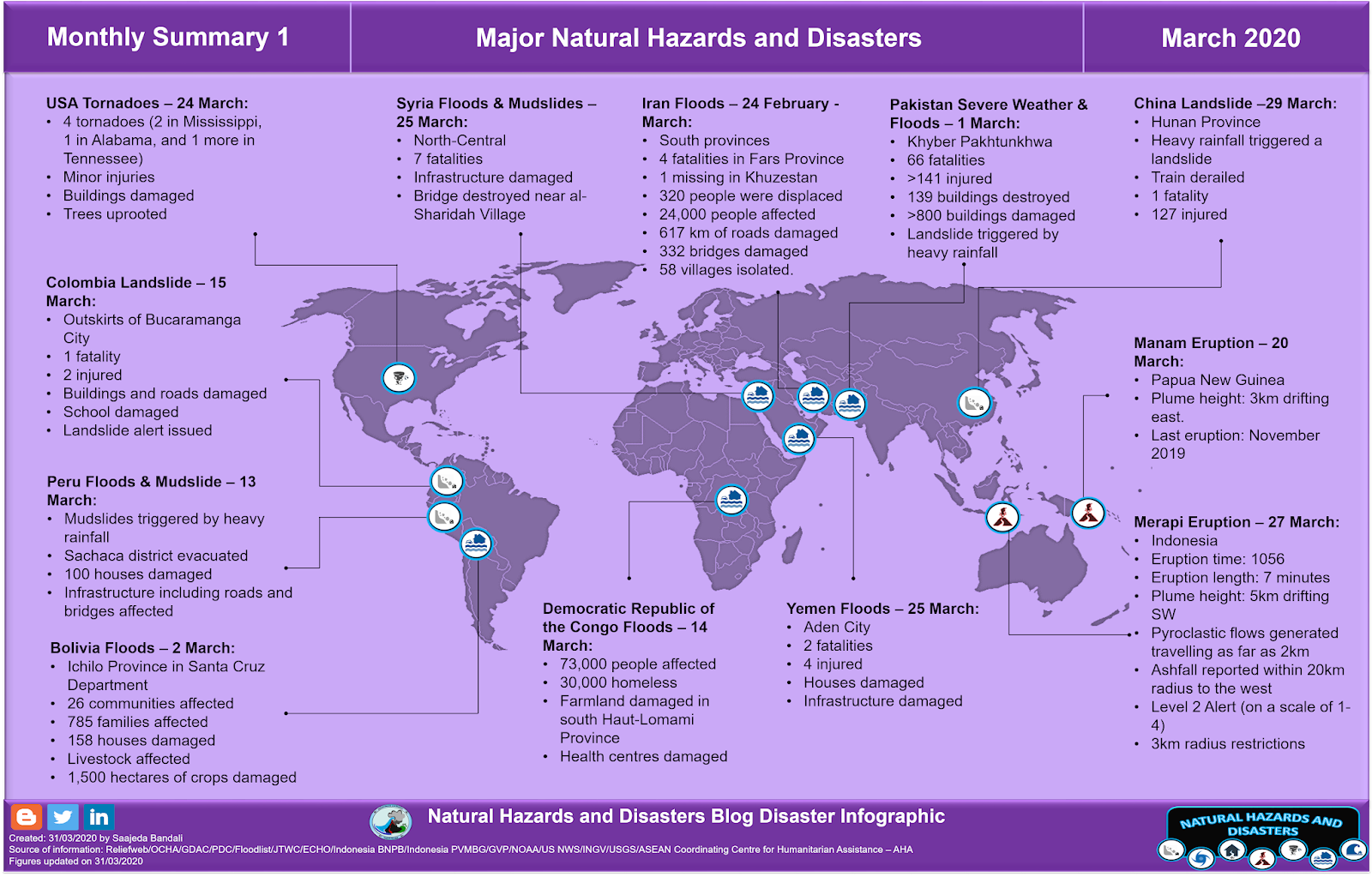
Task: Select the landslide marker on Colombia
Action: pyautogui.click(x=445, y=480)
